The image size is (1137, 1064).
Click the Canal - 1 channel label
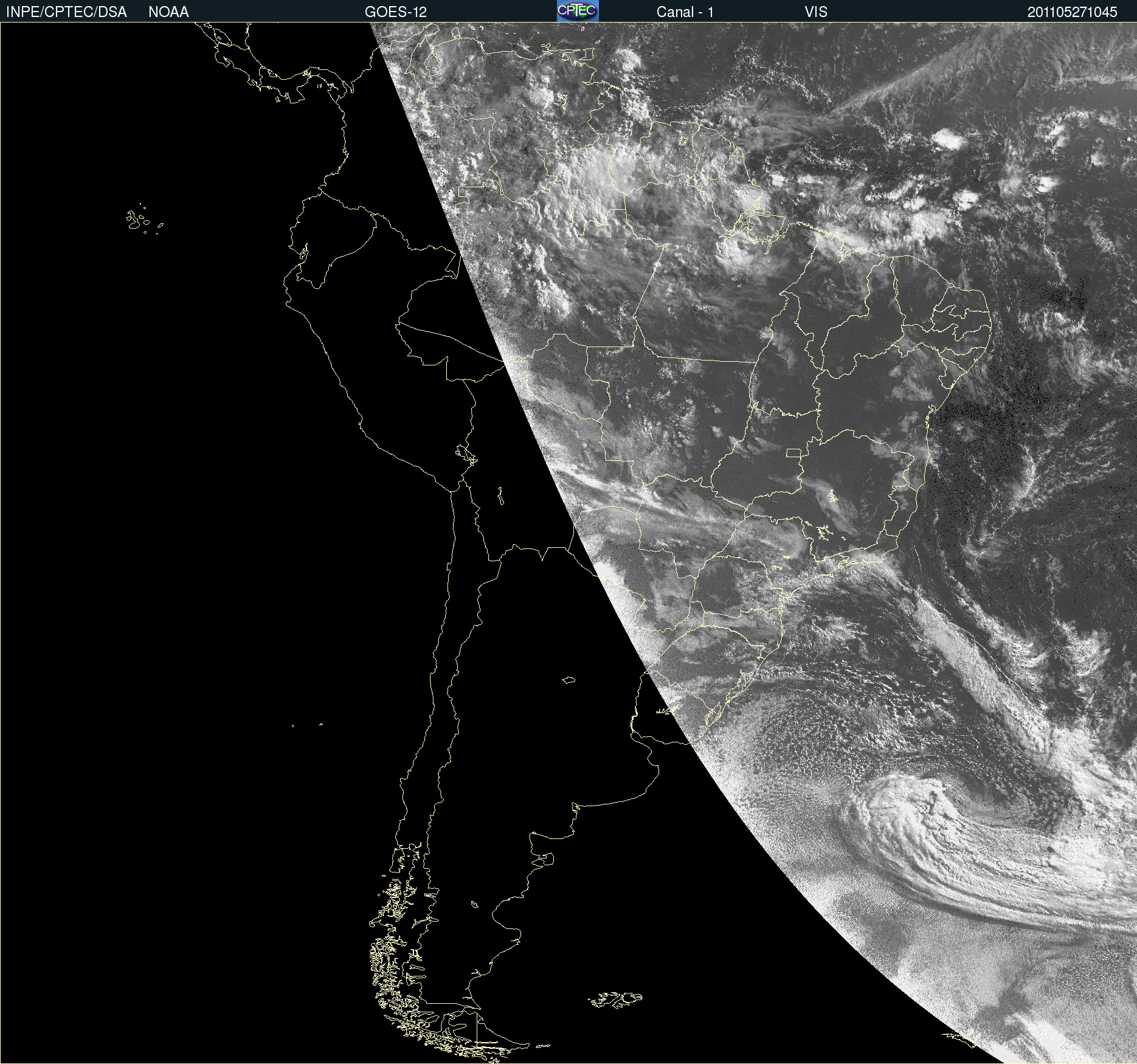coord(685,12)
